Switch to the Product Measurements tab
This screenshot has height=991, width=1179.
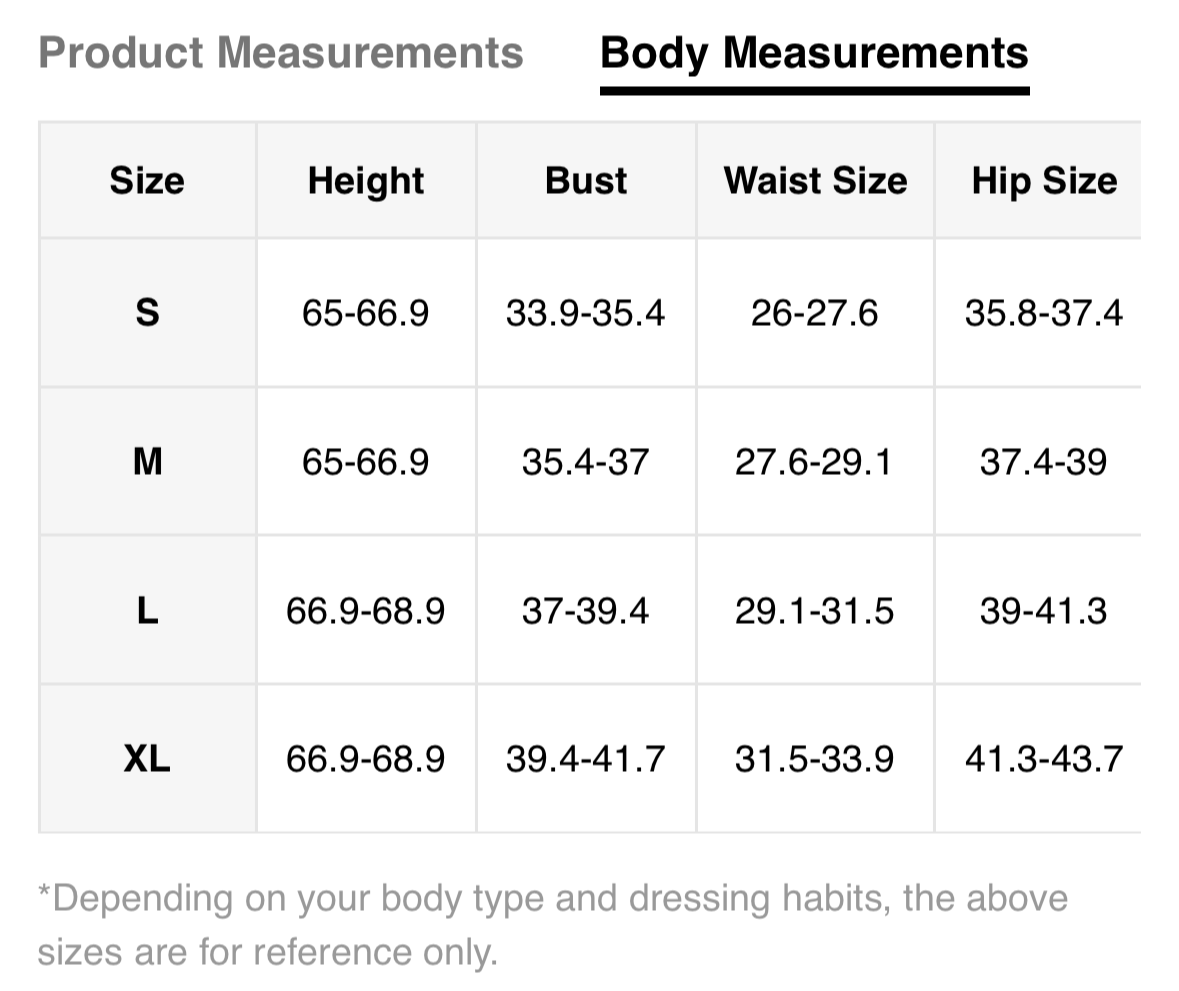[x=280, y=52]
